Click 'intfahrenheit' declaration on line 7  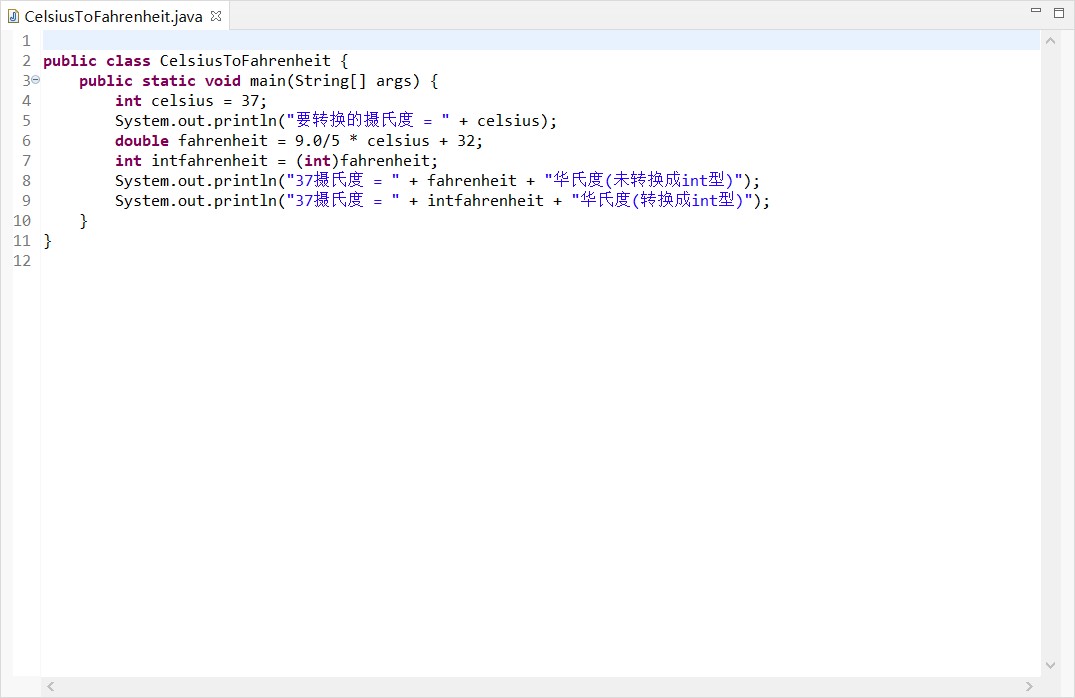(209, 160)
